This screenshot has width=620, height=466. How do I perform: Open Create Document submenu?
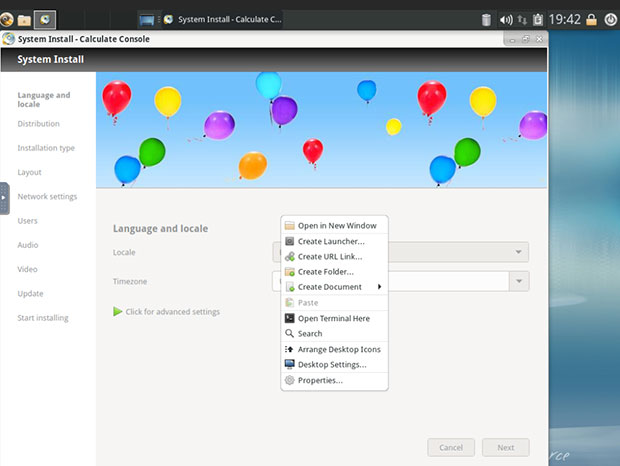[334, 287]
